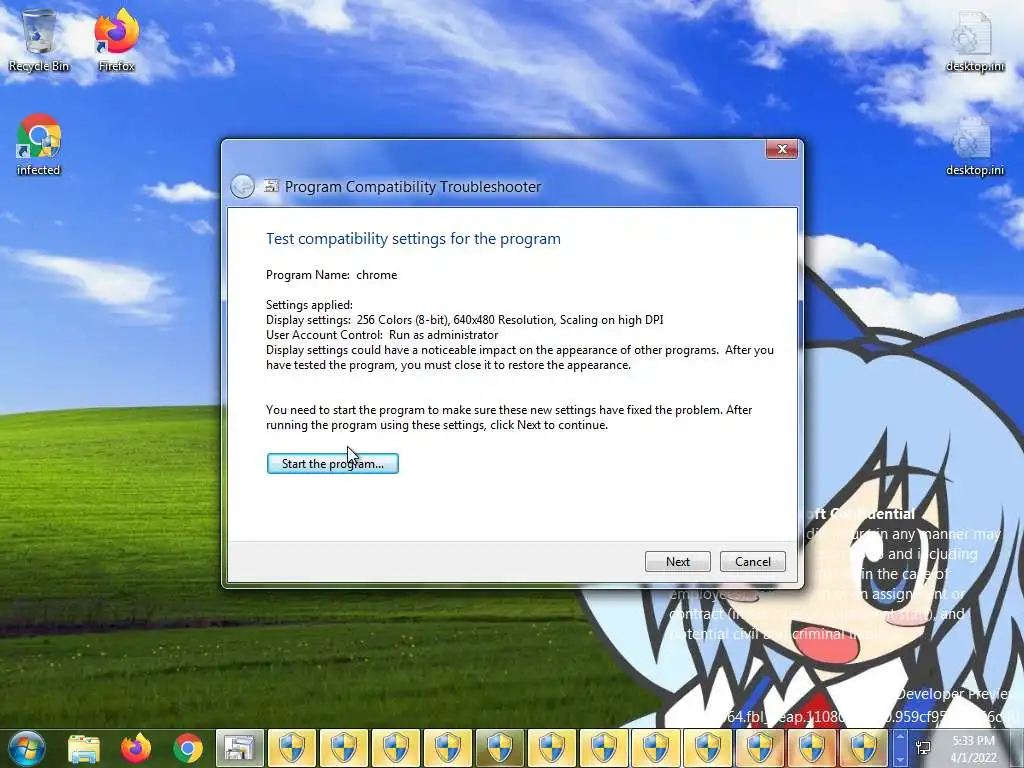Click the heading Test compatibility settings for the program

point(413,238)
